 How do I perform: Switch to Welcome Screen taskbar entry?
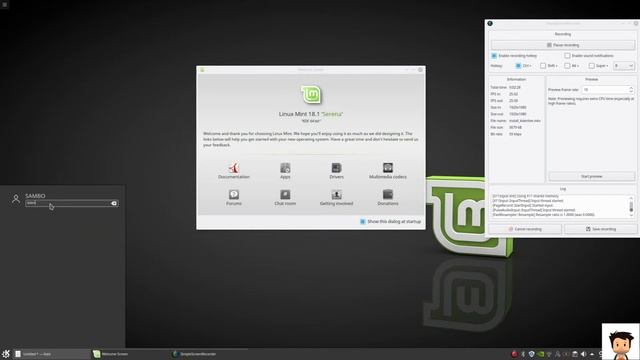130,354
